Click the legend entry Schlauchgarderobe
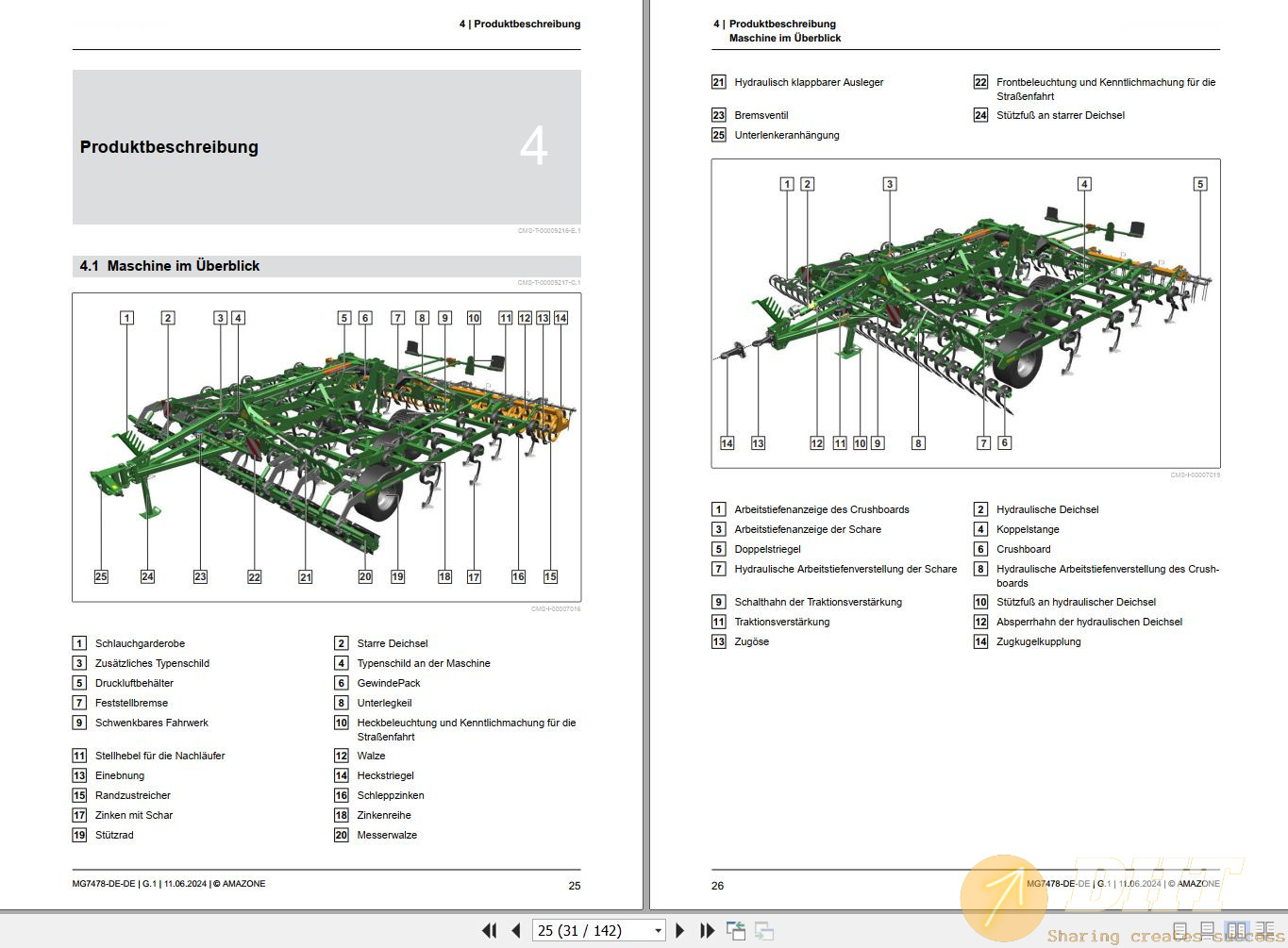The height and width of the screenshot is (948, 1288). pyautogui.click(x=140, y=643)
